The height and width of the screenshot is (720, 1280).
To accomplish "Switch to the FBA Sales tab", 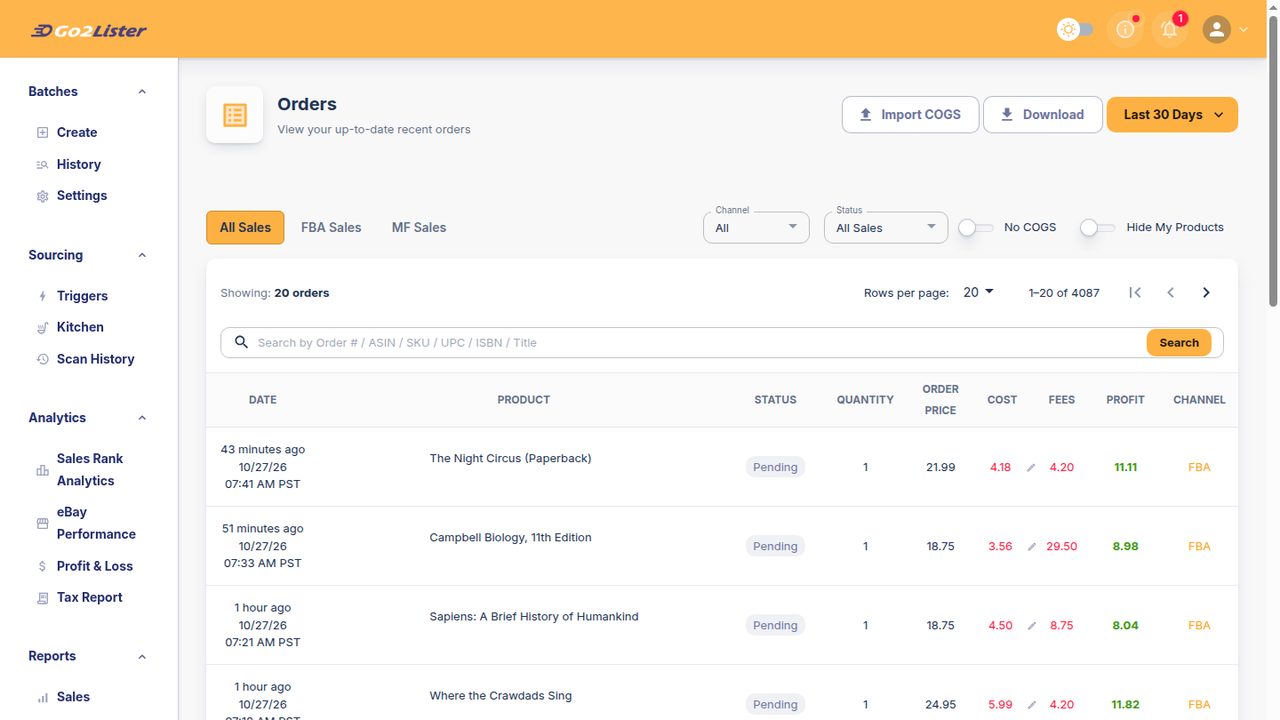I will coord(331,227).
